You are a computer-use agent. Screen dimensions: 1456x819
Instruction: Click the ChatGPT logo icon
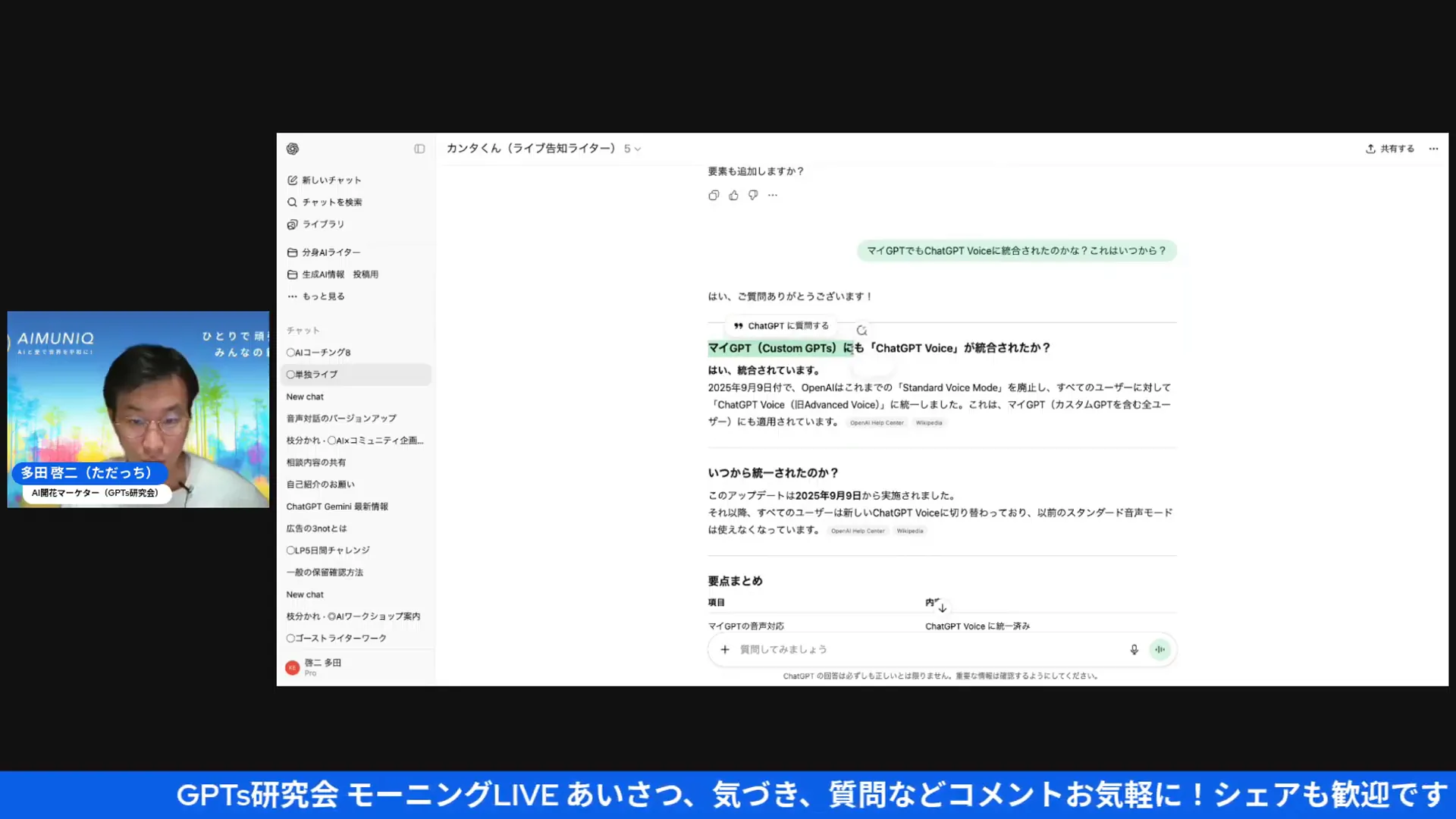click(293, 149)
